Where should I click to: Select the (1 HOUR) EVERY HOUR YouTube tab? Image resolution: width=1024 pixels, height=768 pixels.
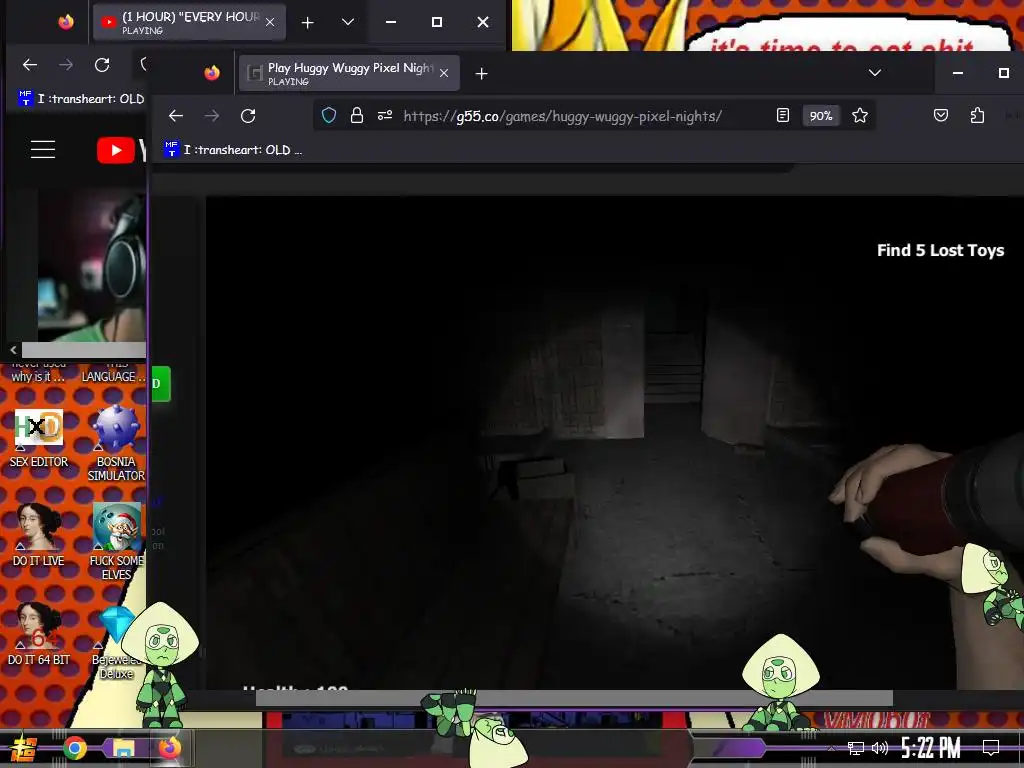point(189,22)
